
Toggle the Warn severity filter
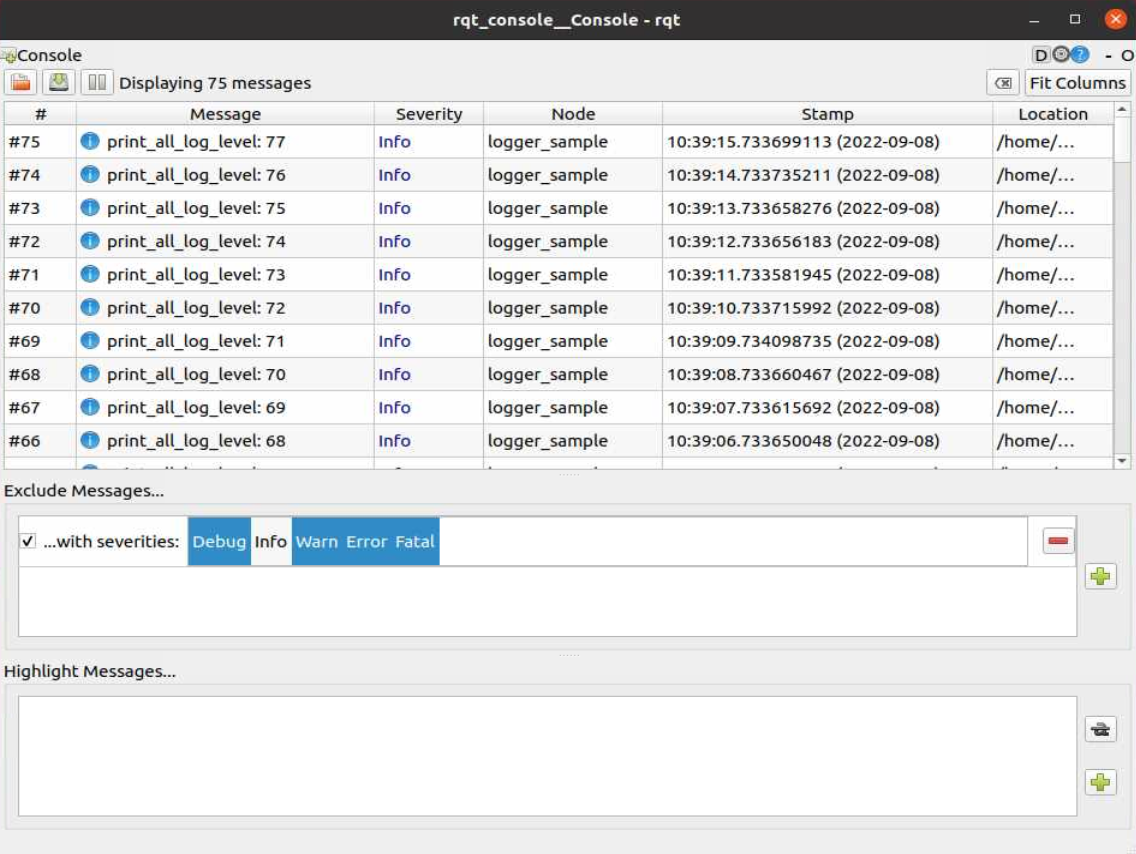317,541
